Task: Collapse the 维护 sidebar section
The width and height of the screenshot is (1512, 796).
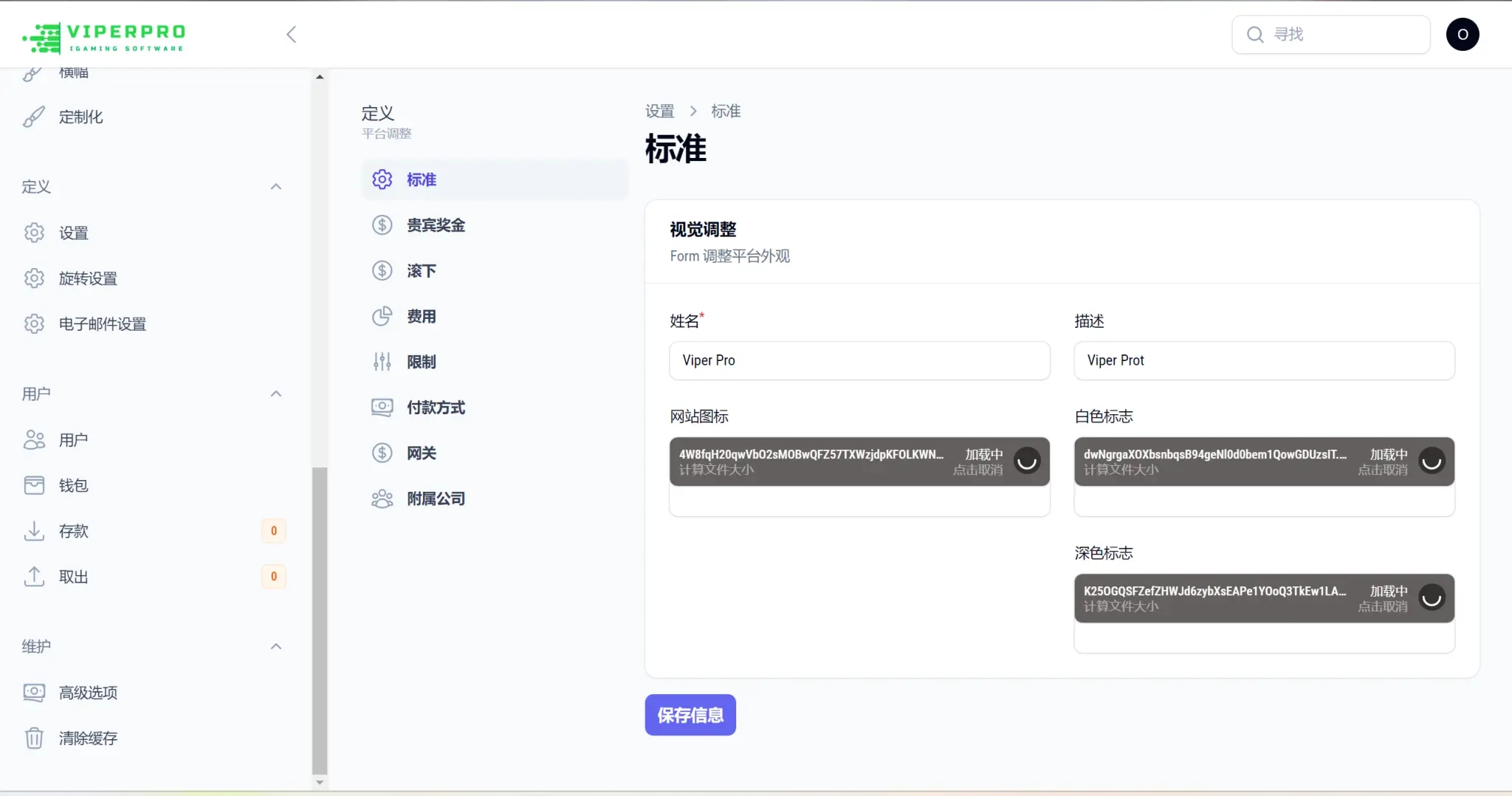Action: coord(275,646)
